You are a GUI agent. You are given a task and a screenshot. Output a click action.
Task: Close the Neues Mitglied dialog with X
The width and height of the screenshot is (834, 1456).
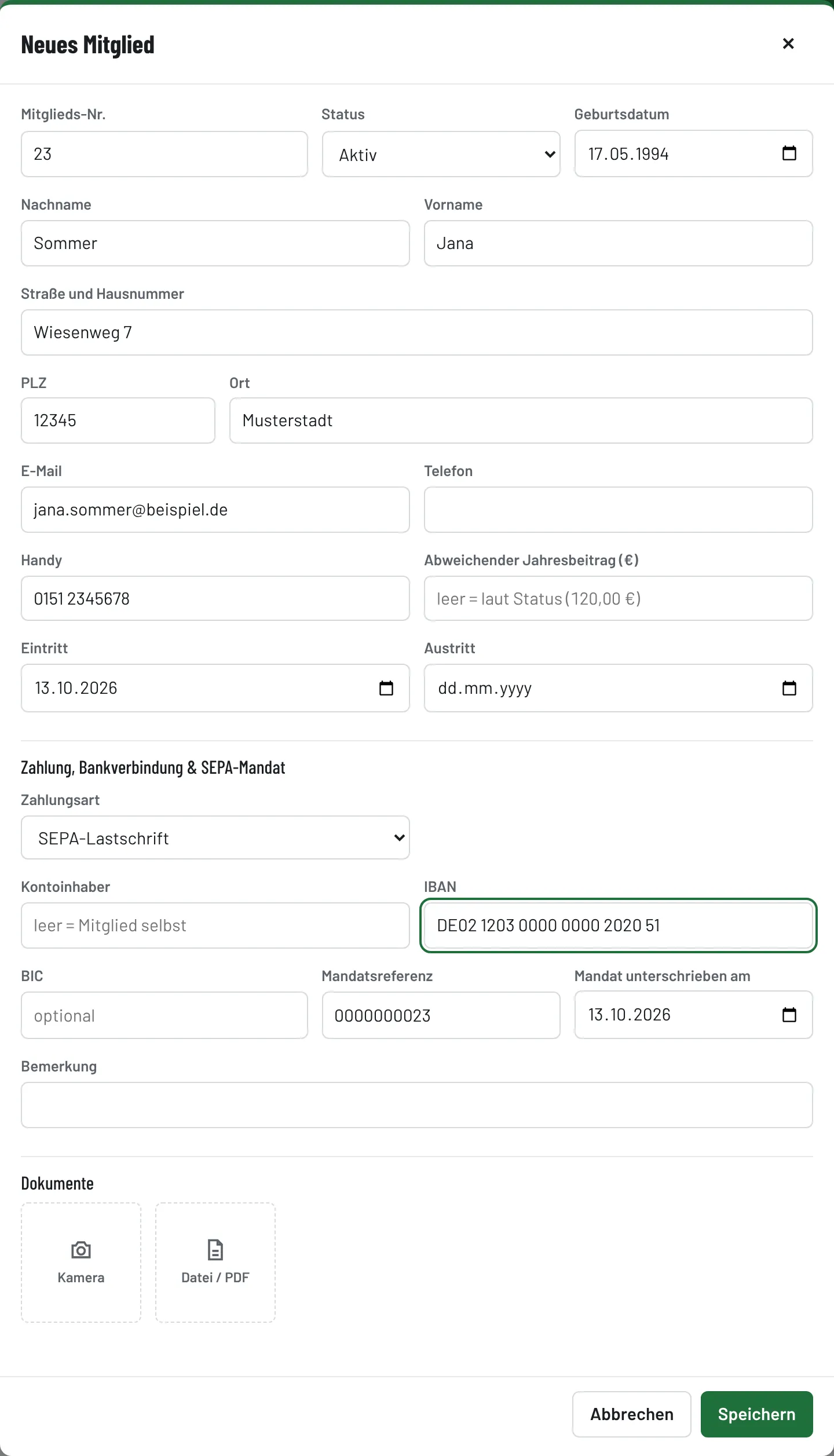(788, 43)
